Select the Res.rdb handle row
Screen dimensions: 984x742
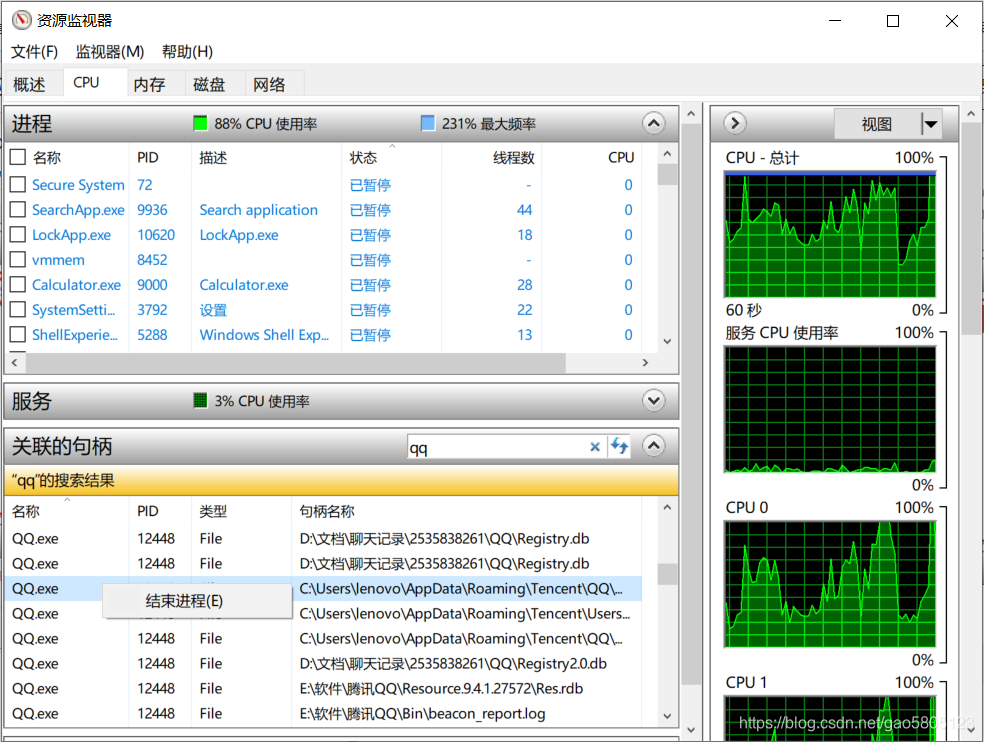point(323,689)
